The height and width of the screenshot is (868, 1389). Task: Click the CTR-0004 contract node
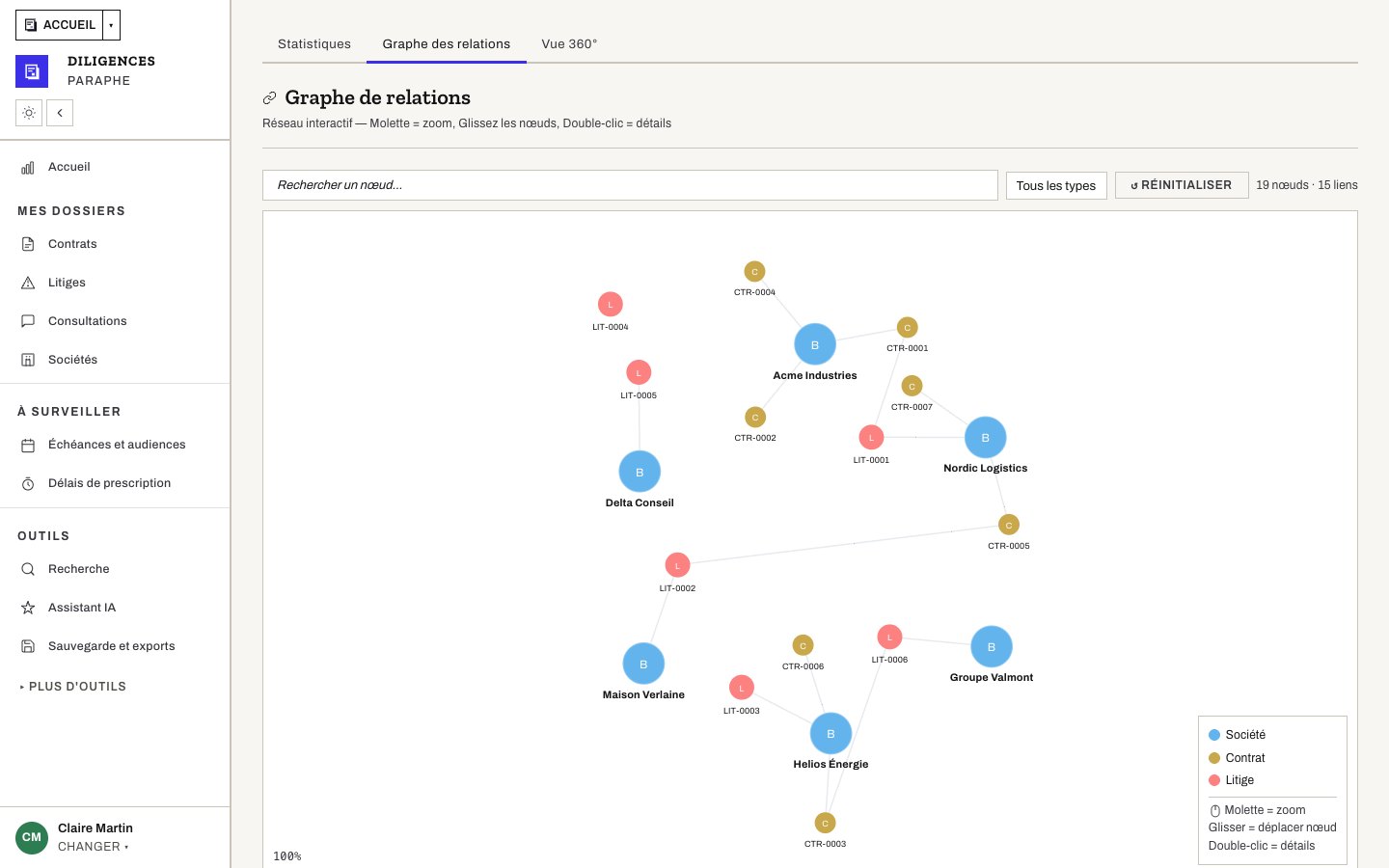pyautogui.click(x=754, y=271)
